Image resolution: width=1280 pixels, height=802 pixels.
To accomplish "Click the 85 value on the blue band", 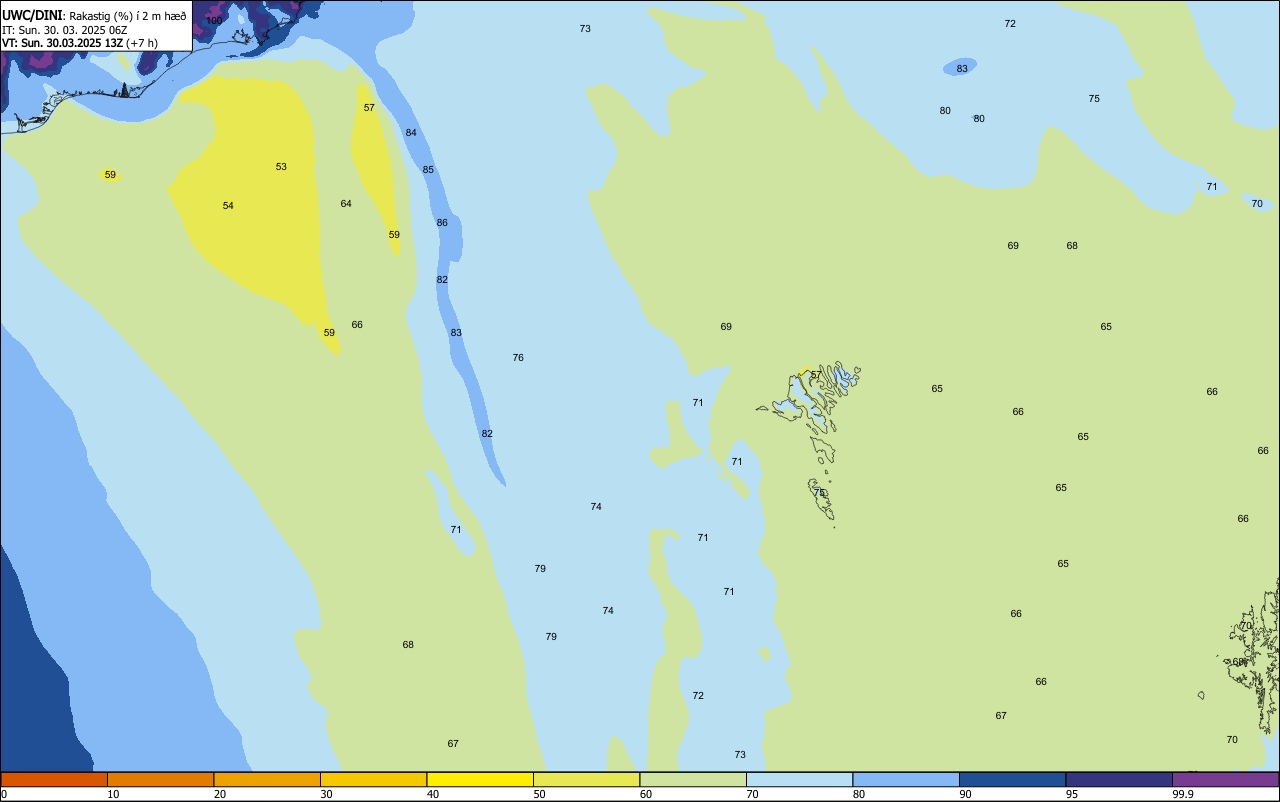I will click(x=428, y=170).
